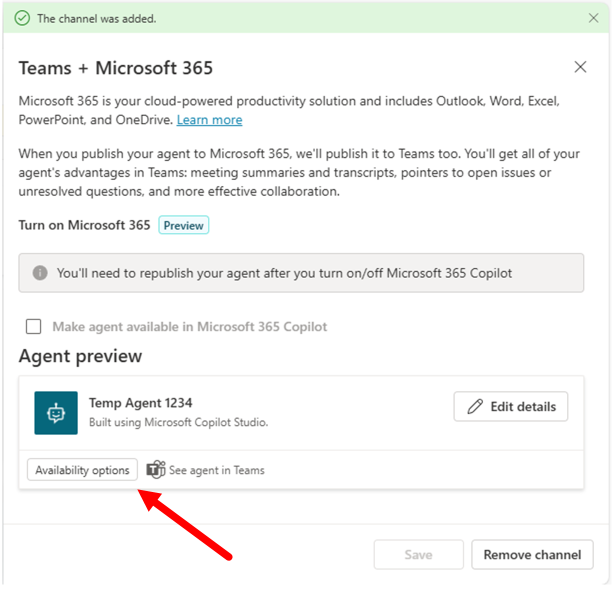612x590 pixels.
Task: Click the Preview badge
Action: click(183, 225)
